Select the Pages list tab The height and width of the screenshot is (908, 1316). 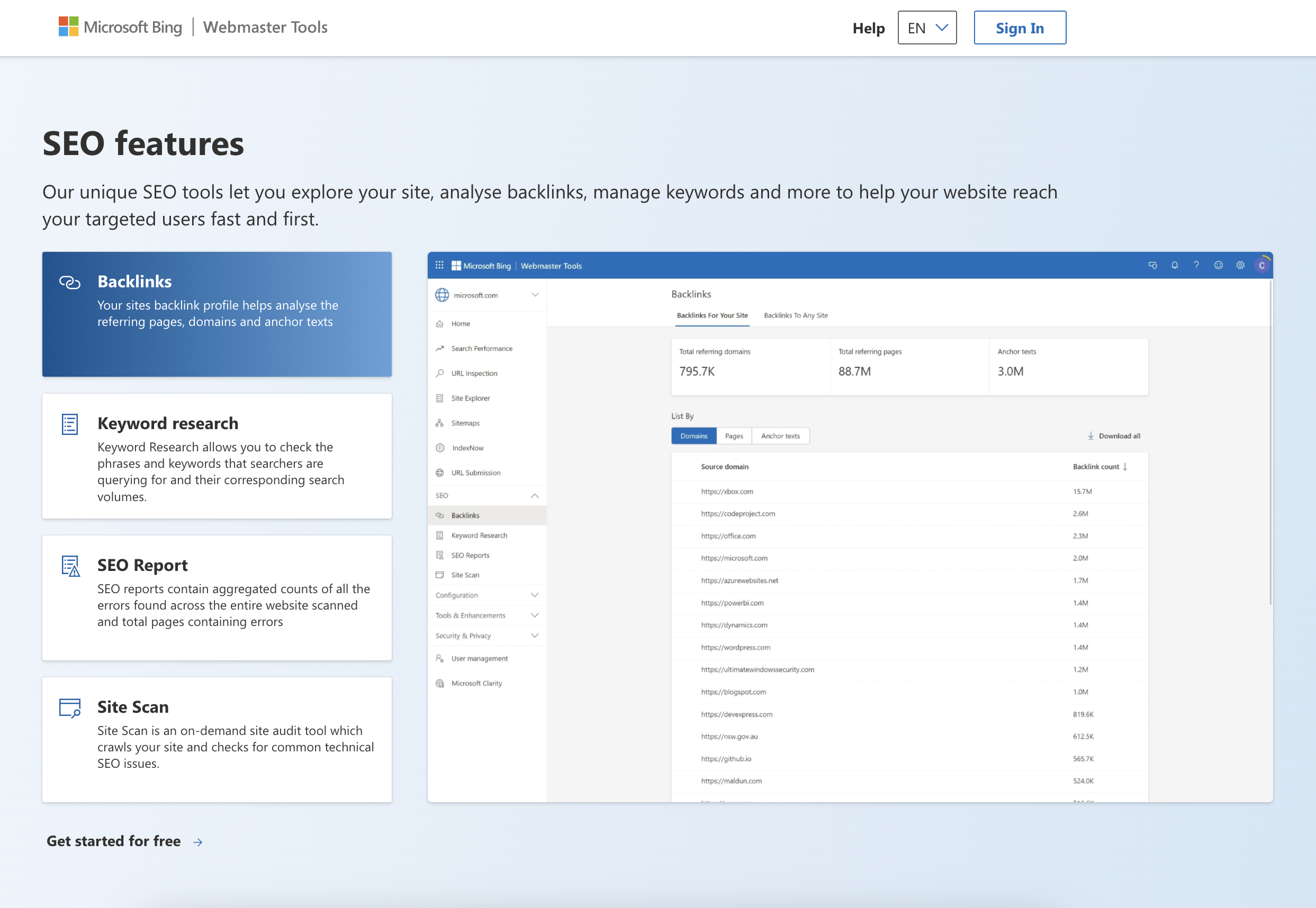[734, 436]
